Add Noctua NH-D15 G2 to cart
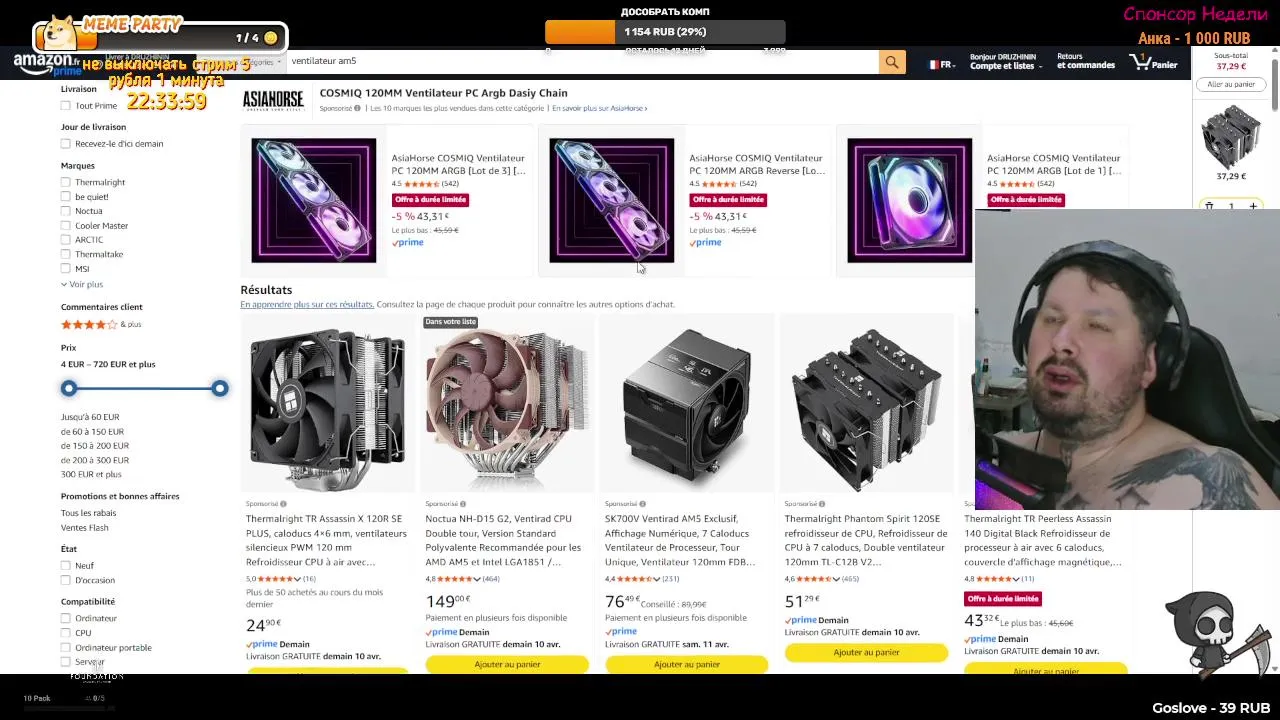The height and width of the screenshot is (720, 1280). [x=507, y=664]
